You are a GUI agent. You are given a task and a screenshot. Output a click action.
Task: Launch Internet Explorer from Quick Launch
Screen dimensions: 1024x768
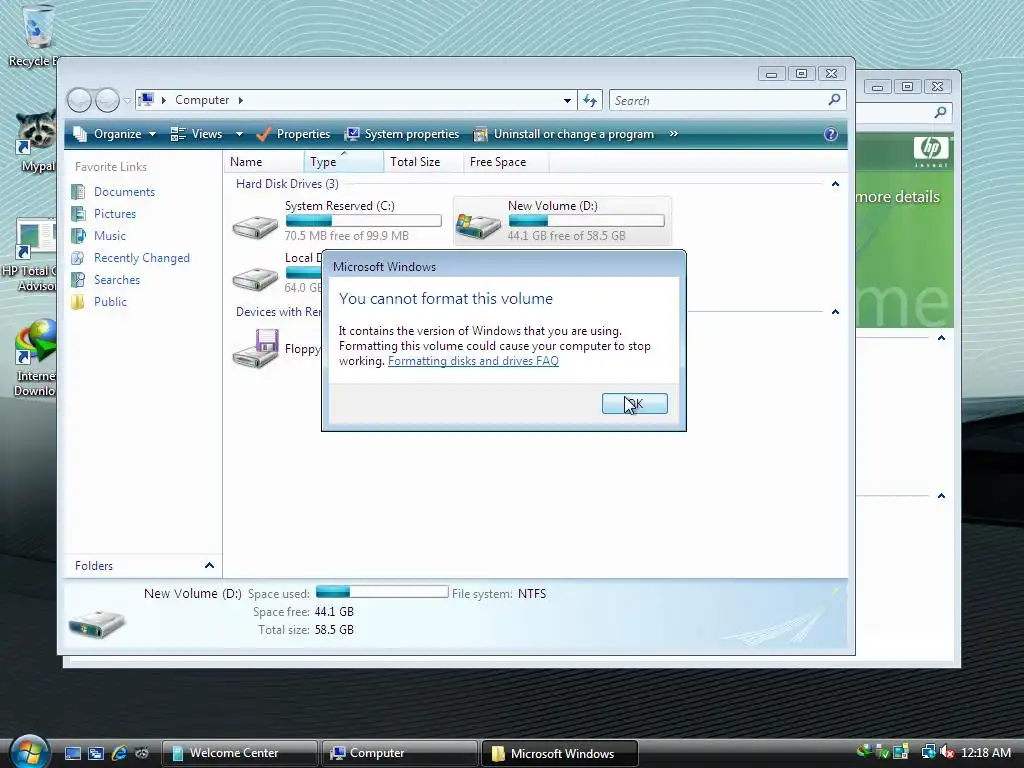tap(119, 754)
